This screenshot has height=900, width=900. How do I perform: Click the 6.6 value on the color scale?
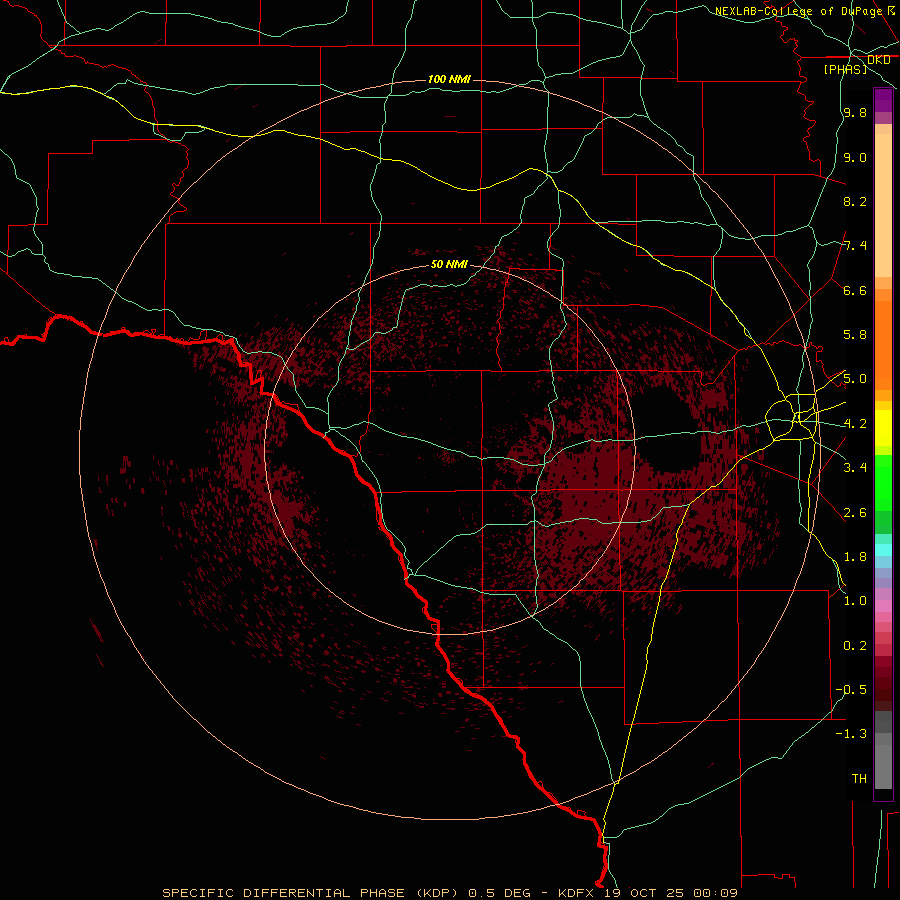(854, 290)
